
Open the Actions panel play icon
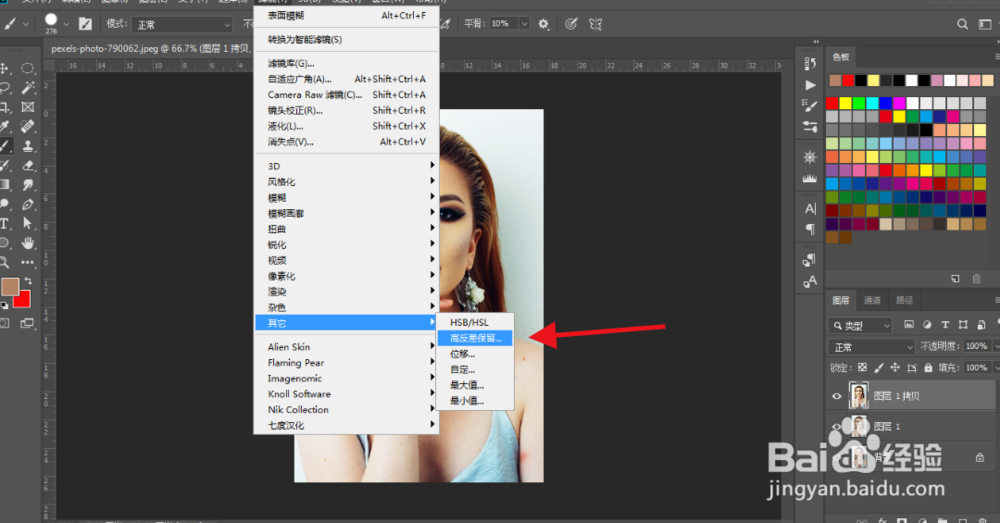pyautogui.click(x=810, y=85)
